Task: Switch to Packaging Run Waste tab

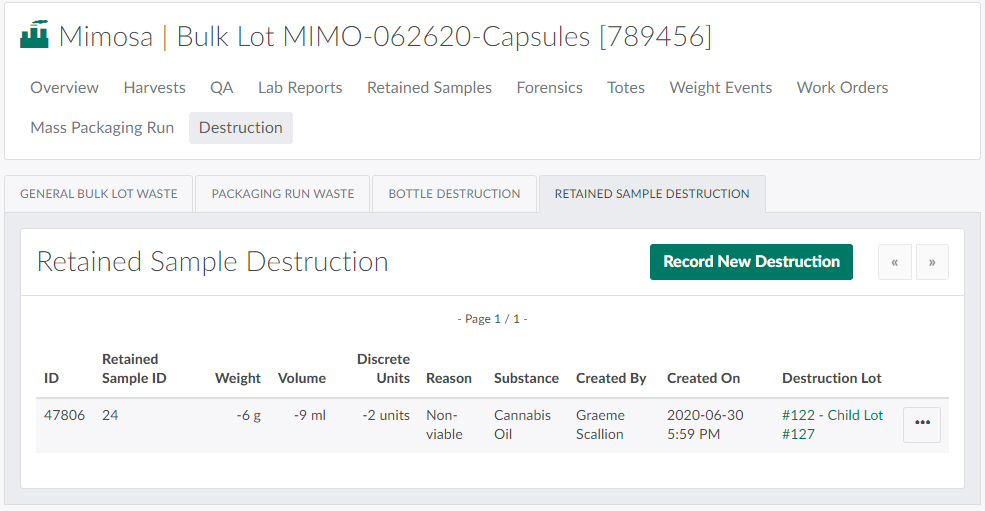Action: pyautogui.click(x=283, y=194)
